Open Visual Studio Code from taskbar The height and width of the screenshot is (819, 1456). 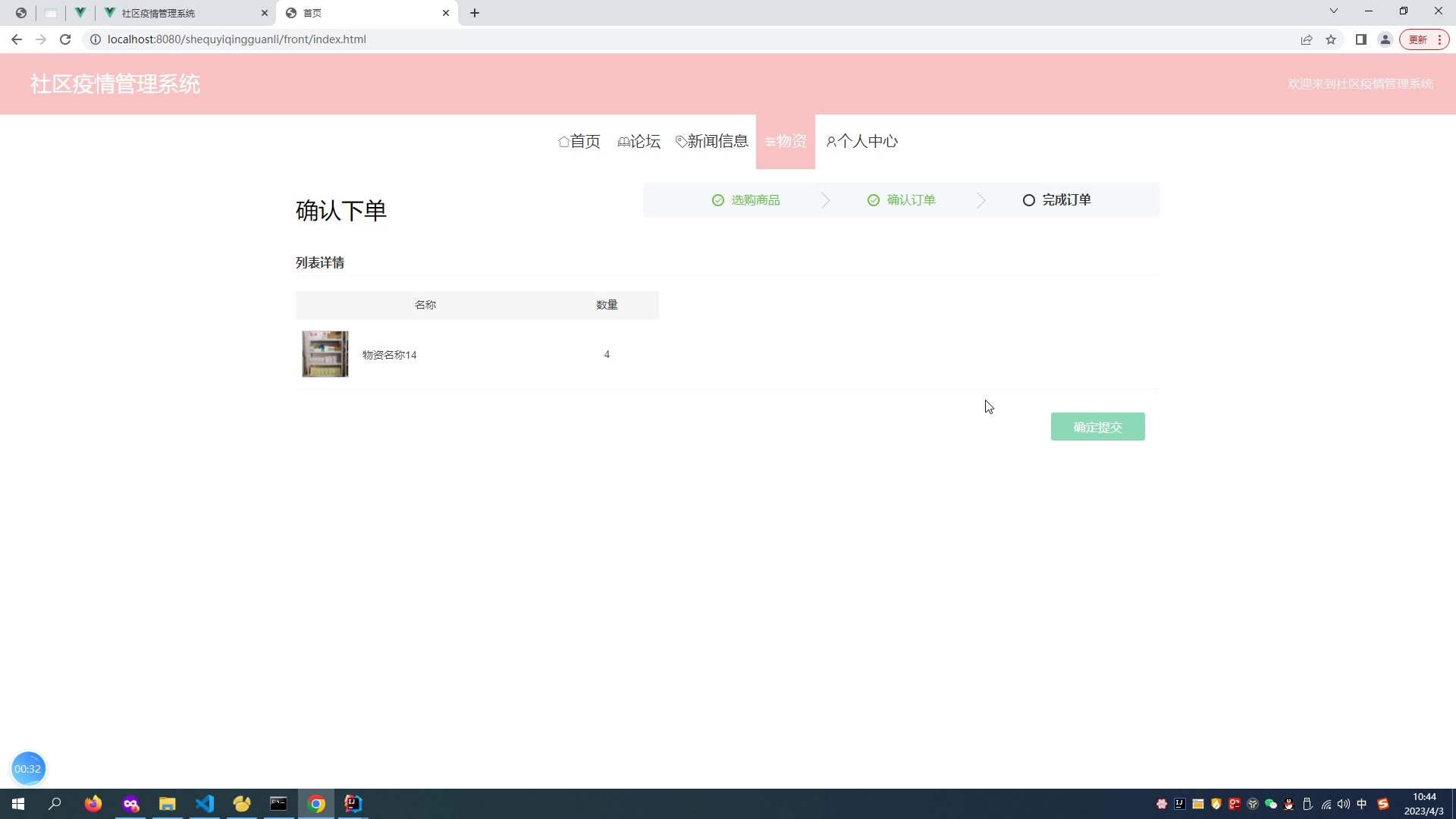pyautogui.click(x=205, y=804)
